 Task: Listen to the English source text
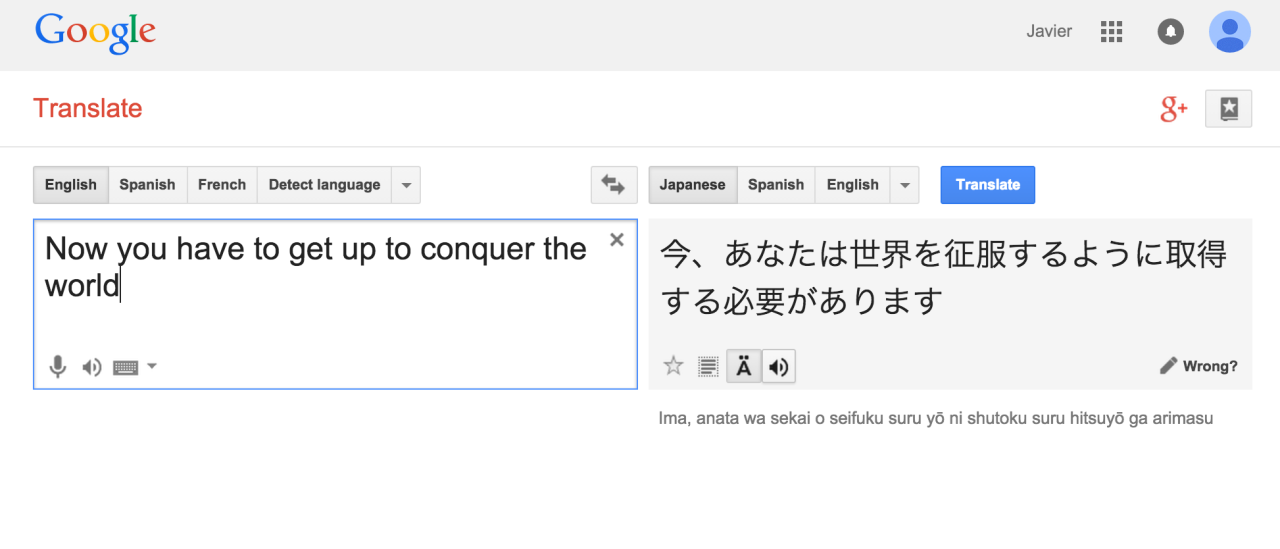coord(92,367)
